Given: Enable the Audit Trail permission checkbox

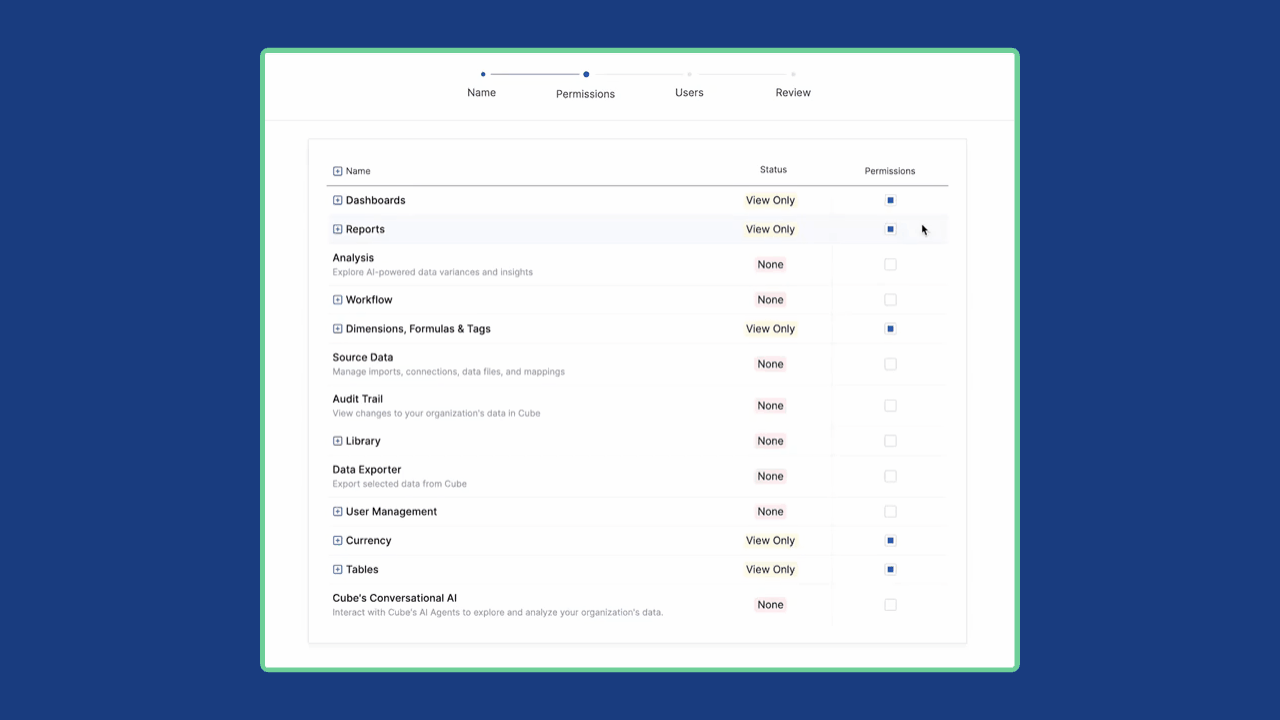Looking at the screenshot, I should click(890, 406).
